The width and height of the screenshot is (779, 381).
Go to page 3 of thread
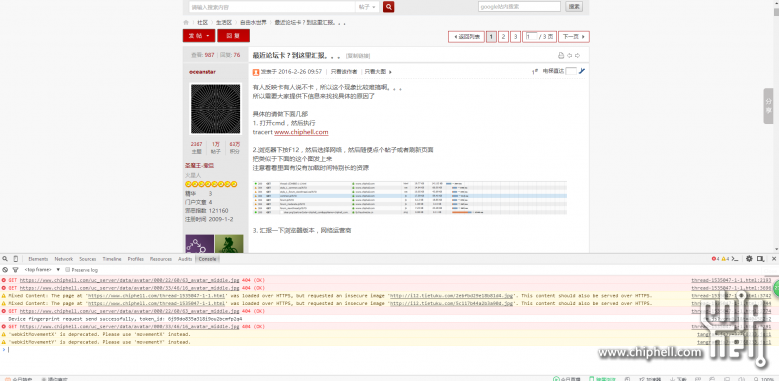[515, 37]
